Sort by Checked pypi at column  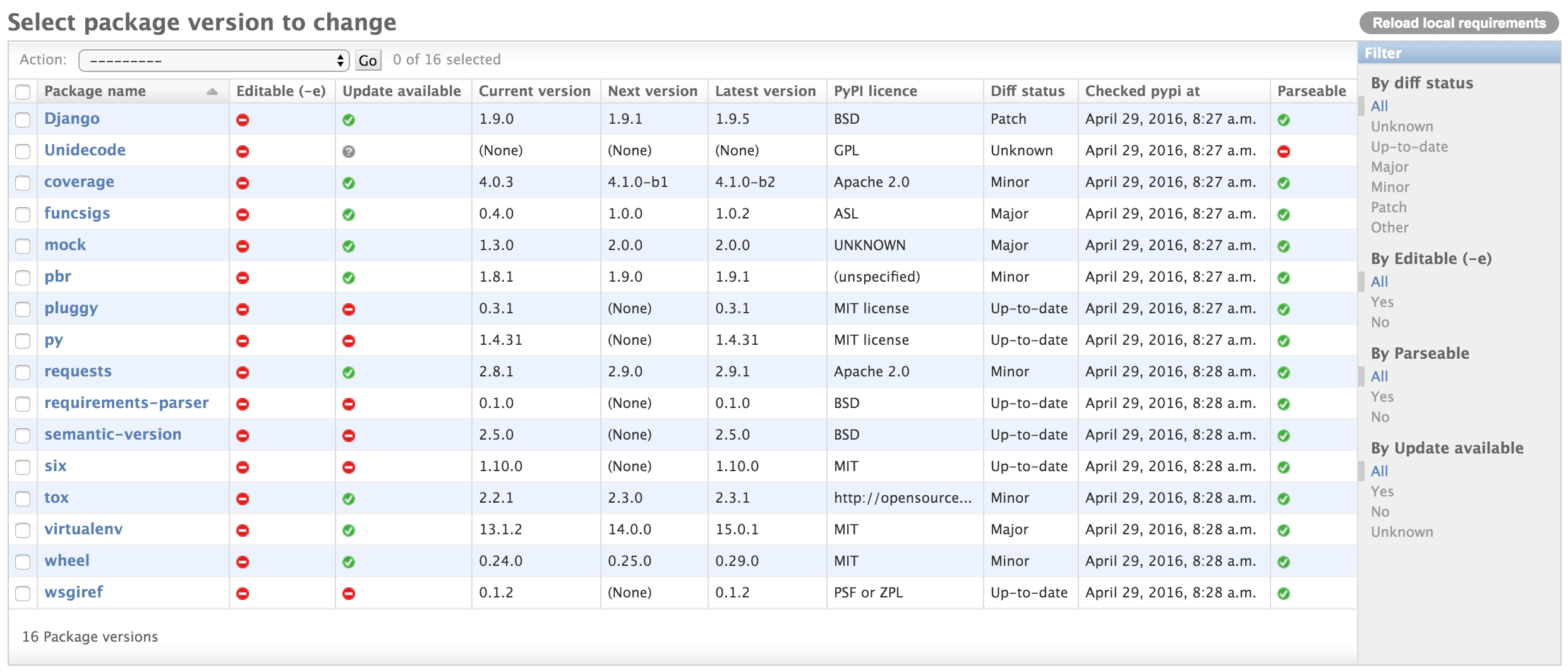point(1142,91)
